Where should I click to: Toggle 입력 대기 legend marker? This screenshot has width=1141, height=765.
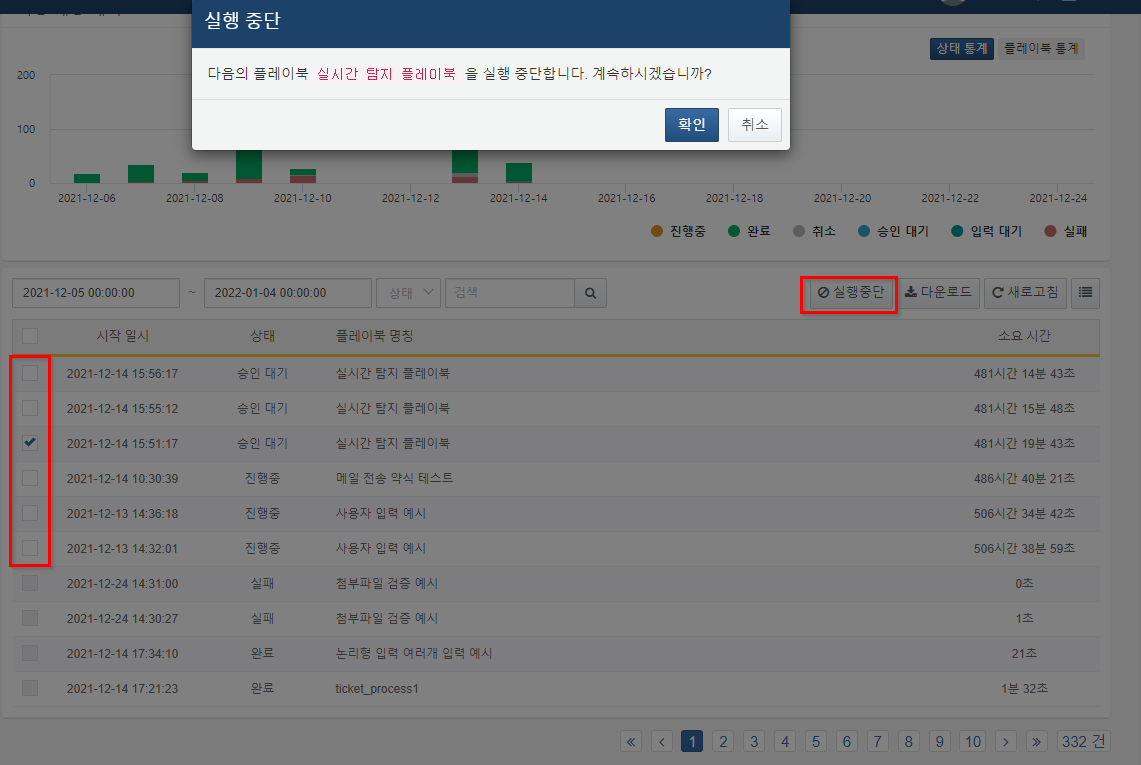tap(958, 231)
